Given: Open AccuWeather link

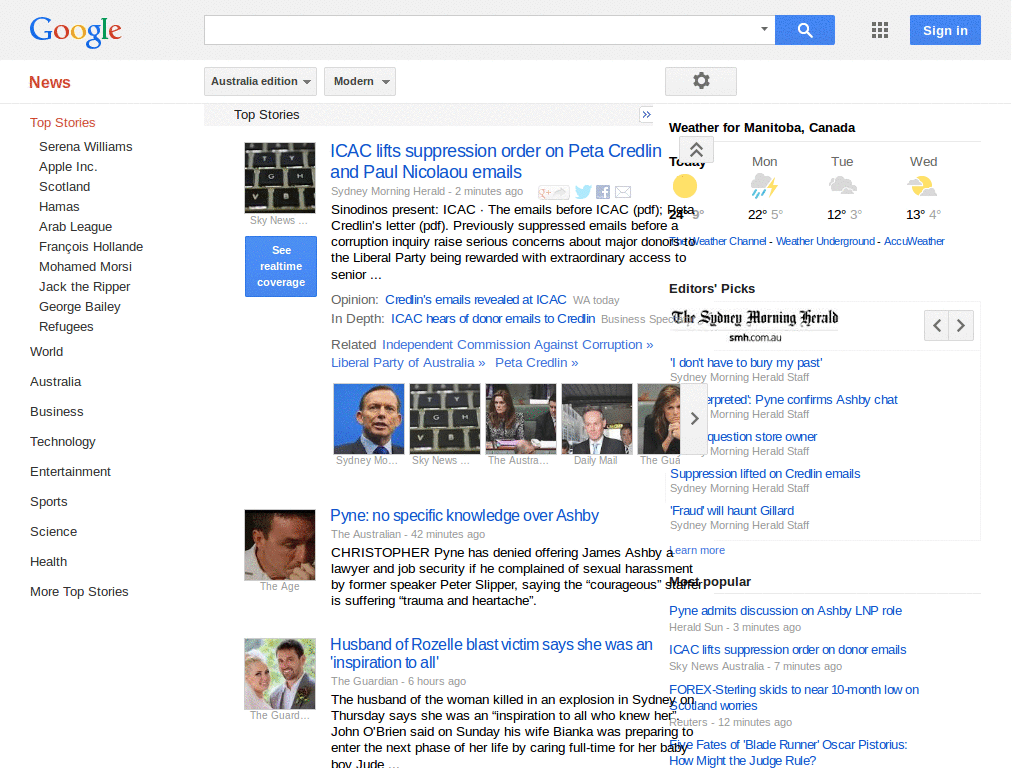Looking at the screenshot, I should pos(914,242).
